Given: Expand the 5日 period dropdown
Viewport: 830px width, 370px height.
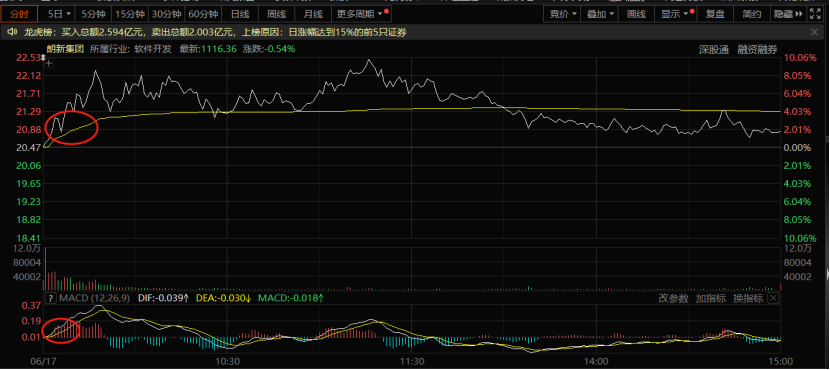Looking at the screenshot, I should 58,14.
